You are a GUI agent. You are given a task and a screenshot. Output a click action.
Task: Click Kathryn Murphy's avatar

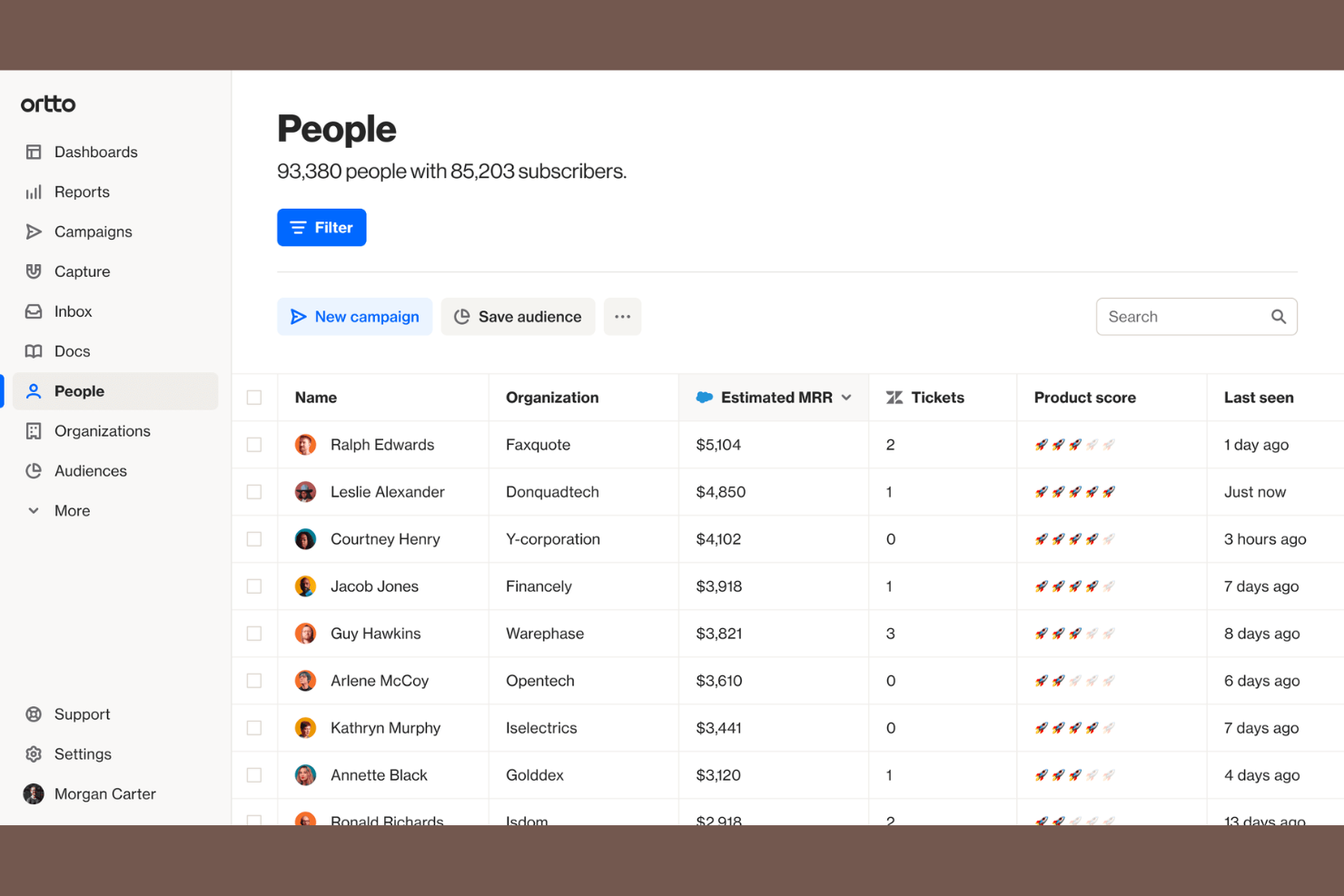[305, 728]
